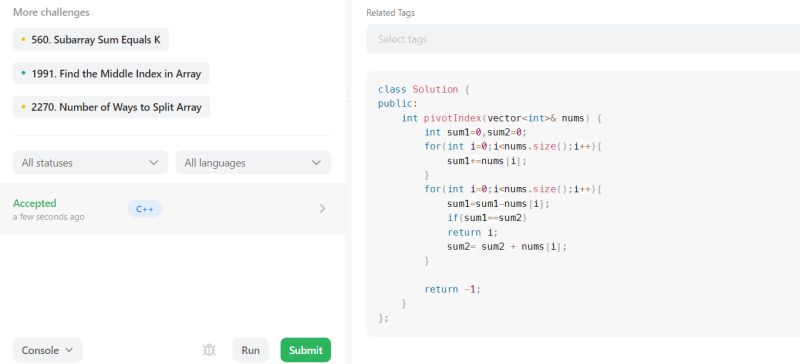
Task: Open challenge 2270. Number of Ways to Split Array
Action: tap(111, 107)
